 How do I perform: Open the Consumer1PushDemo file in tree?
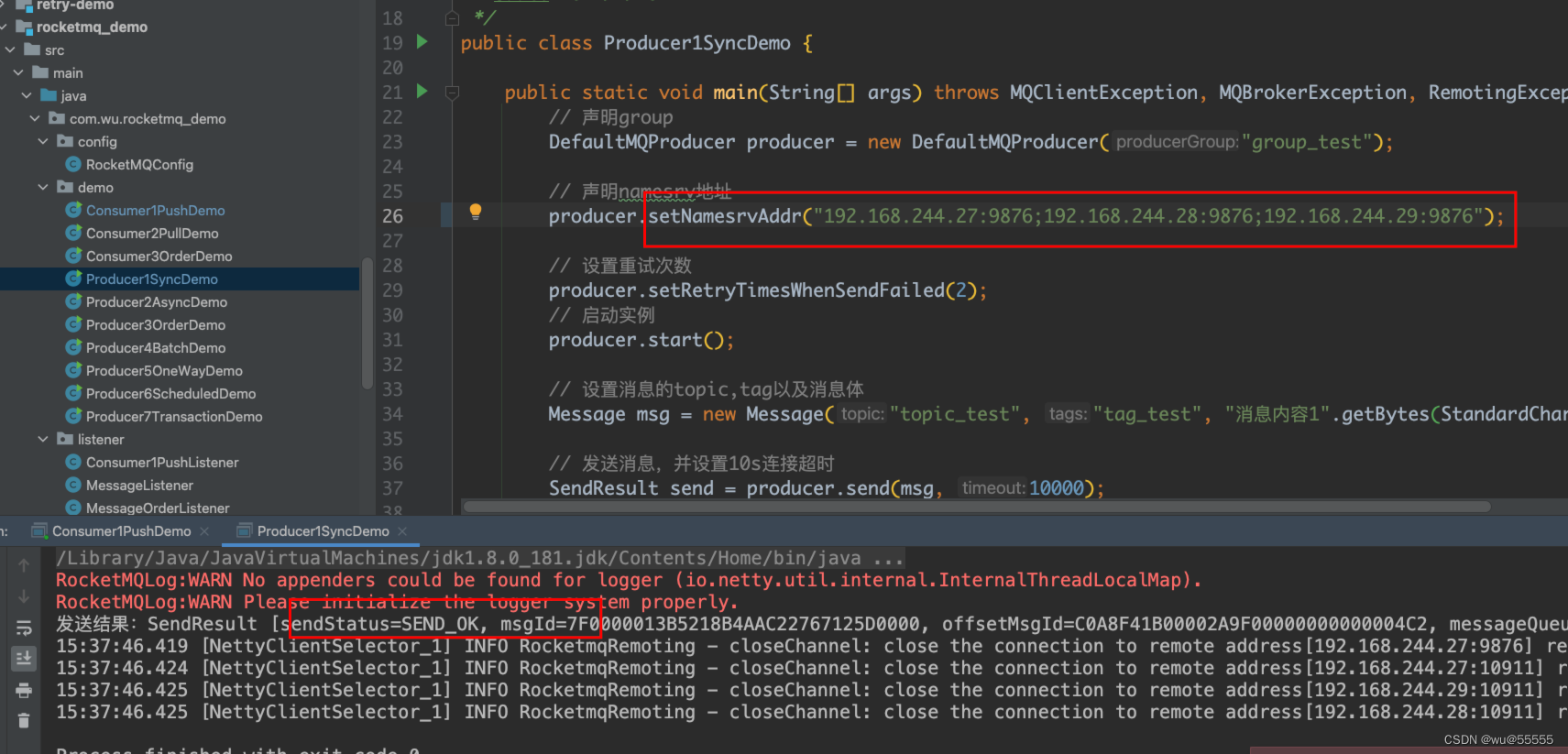click(x=155, y=211)
